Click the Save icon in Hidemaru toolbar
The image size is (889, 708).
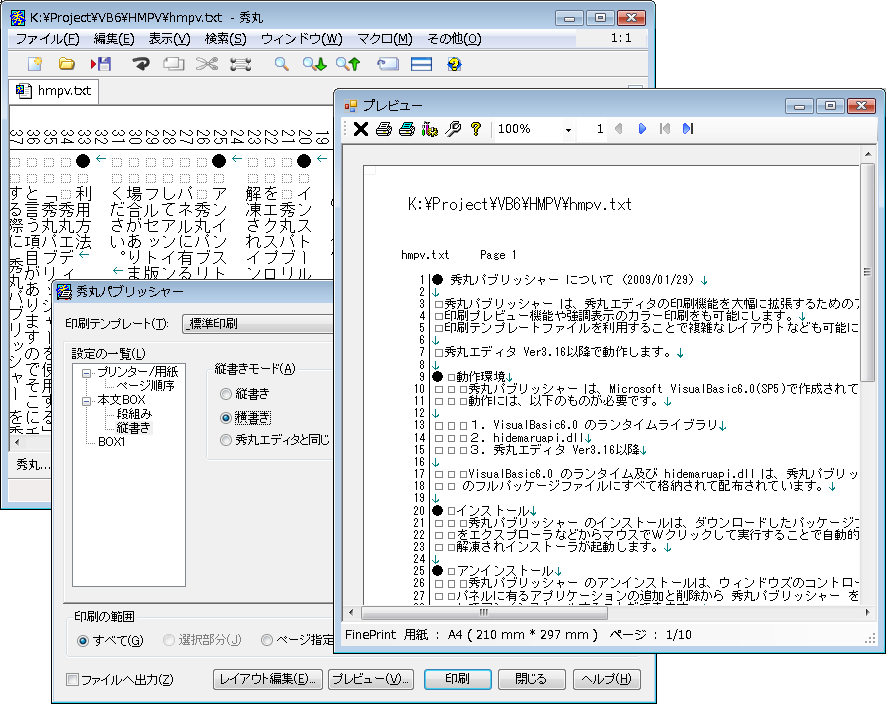click(100, 64)
